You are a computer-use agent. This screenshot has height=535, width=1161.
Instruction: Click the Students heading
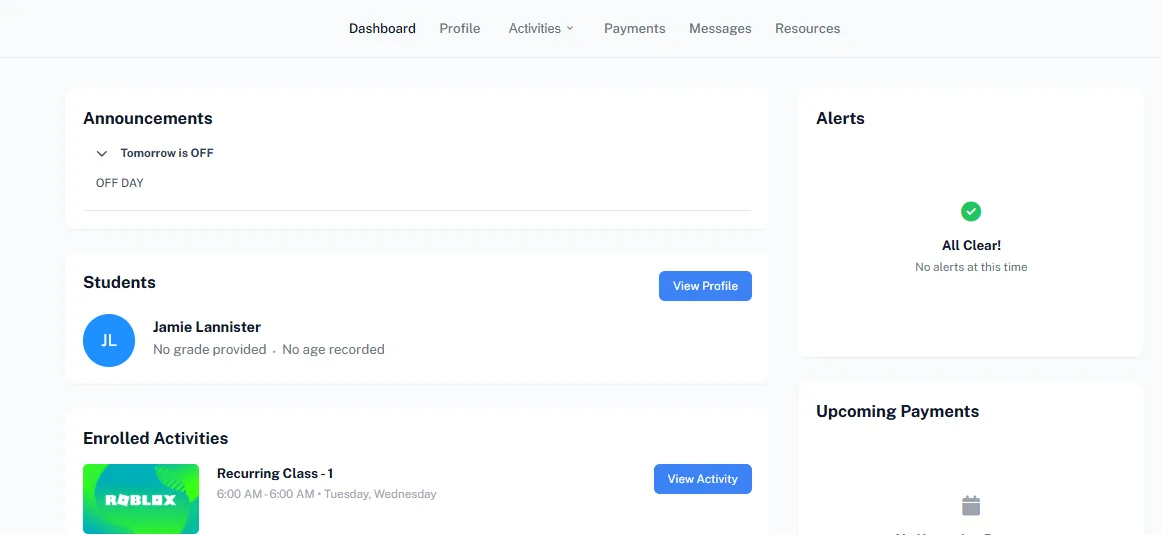119,282
